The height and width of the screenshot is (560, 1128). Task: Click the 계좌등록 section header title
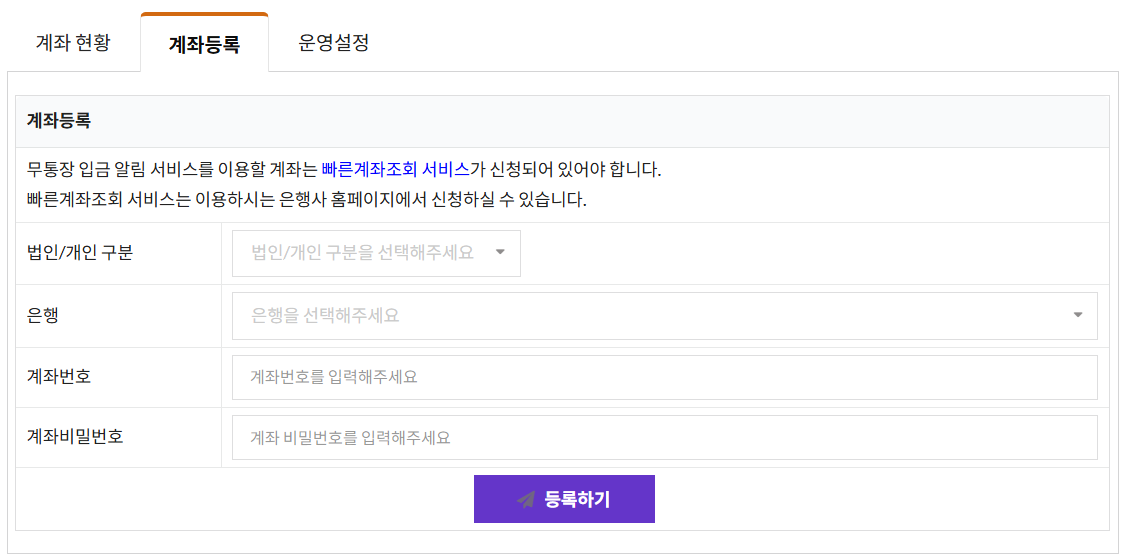(59, 121)
